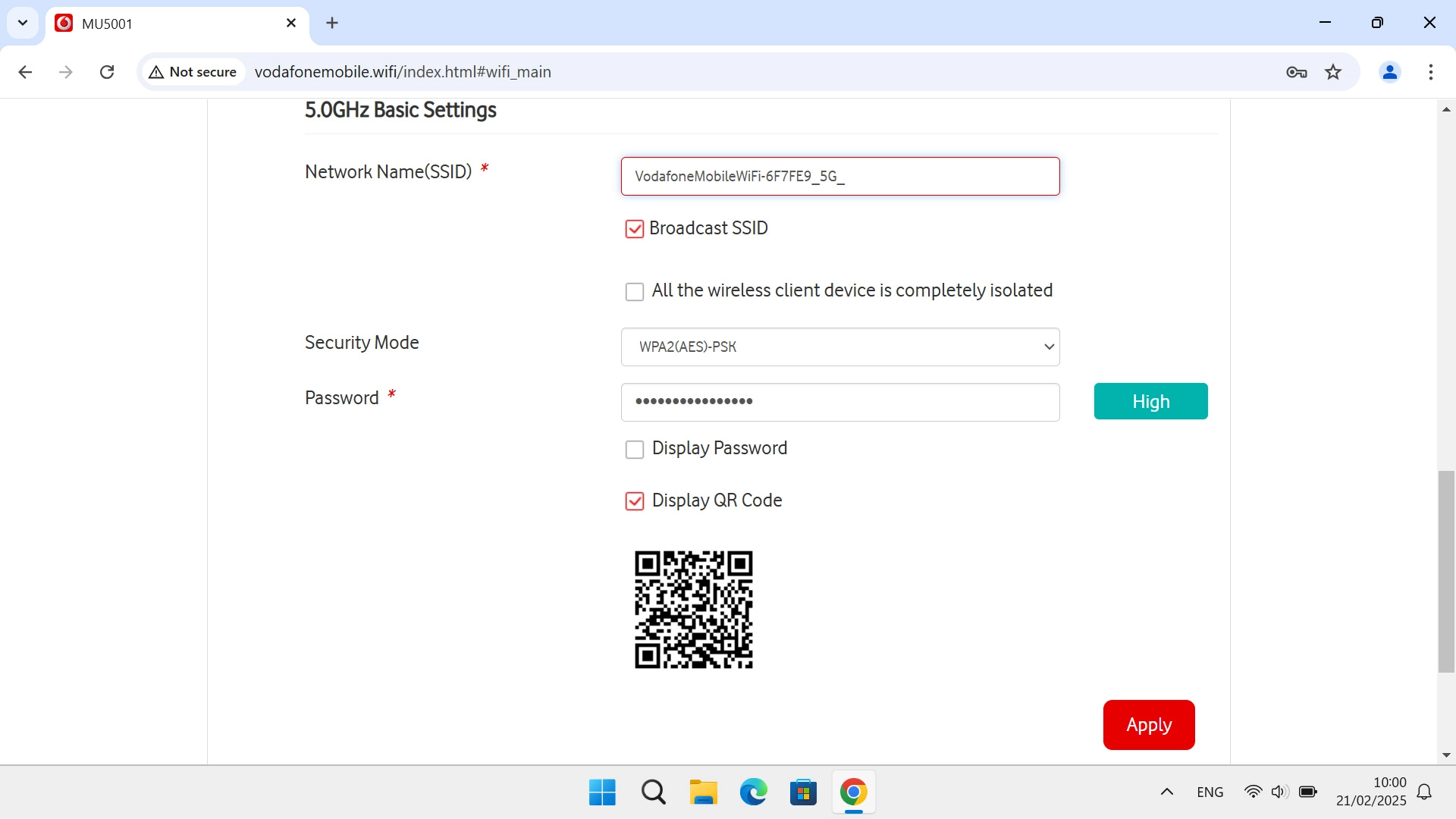The image size is (1456, 819).
Task: Open Chrome three-dot menu
Action: pyautogui.click(x=1430, y=72)
